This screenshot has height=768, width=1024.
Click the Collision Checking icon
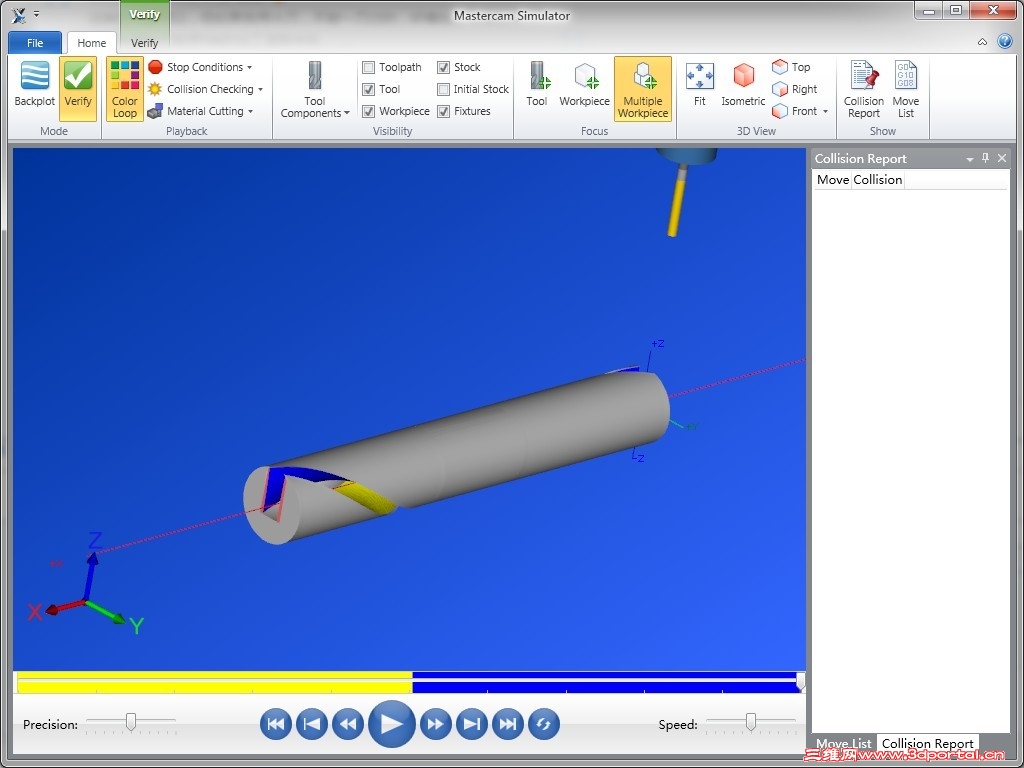[155, 89]
